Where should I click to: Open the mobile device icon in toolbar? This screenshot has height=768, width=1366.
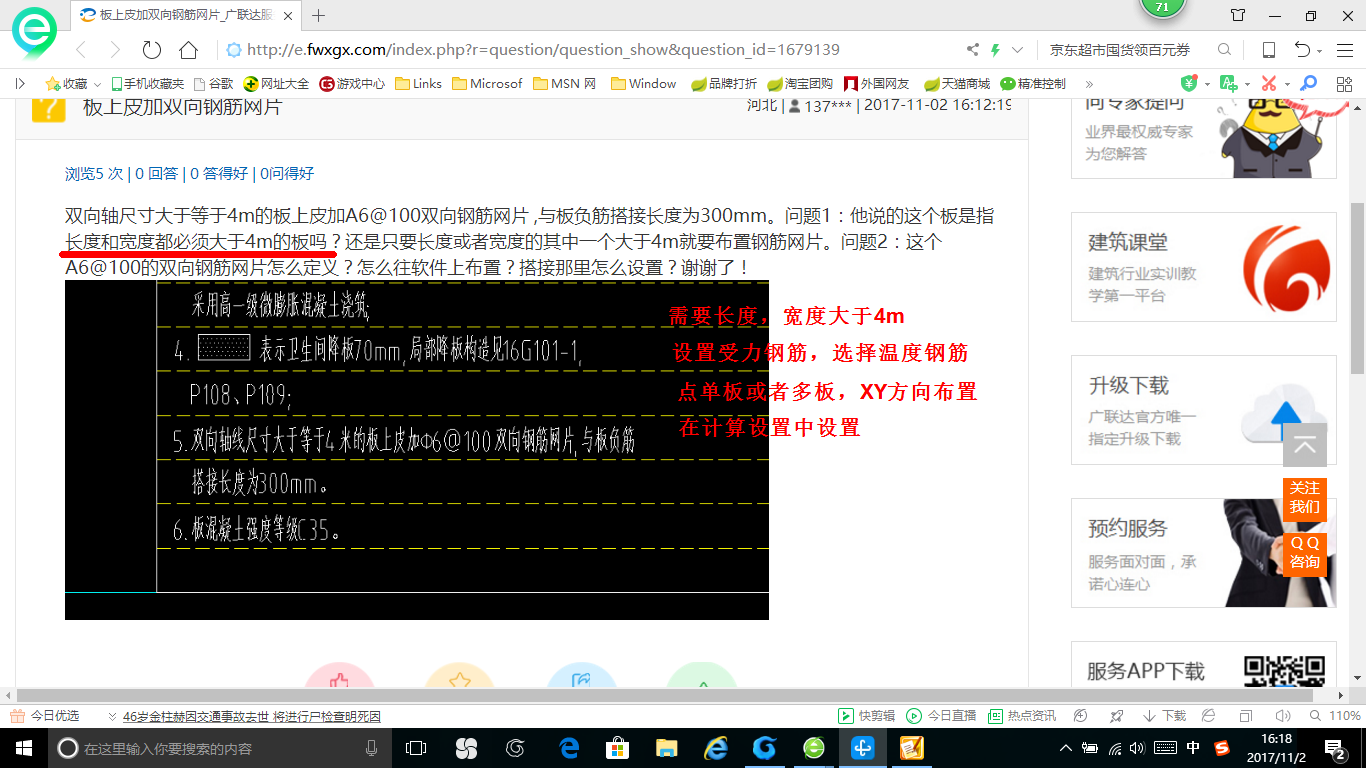pos(1269,50)
